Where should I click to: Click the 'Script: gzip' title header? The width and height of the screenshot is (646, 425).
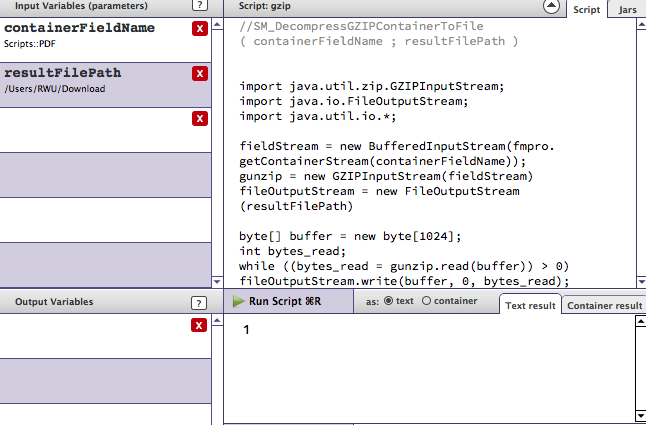264,6
